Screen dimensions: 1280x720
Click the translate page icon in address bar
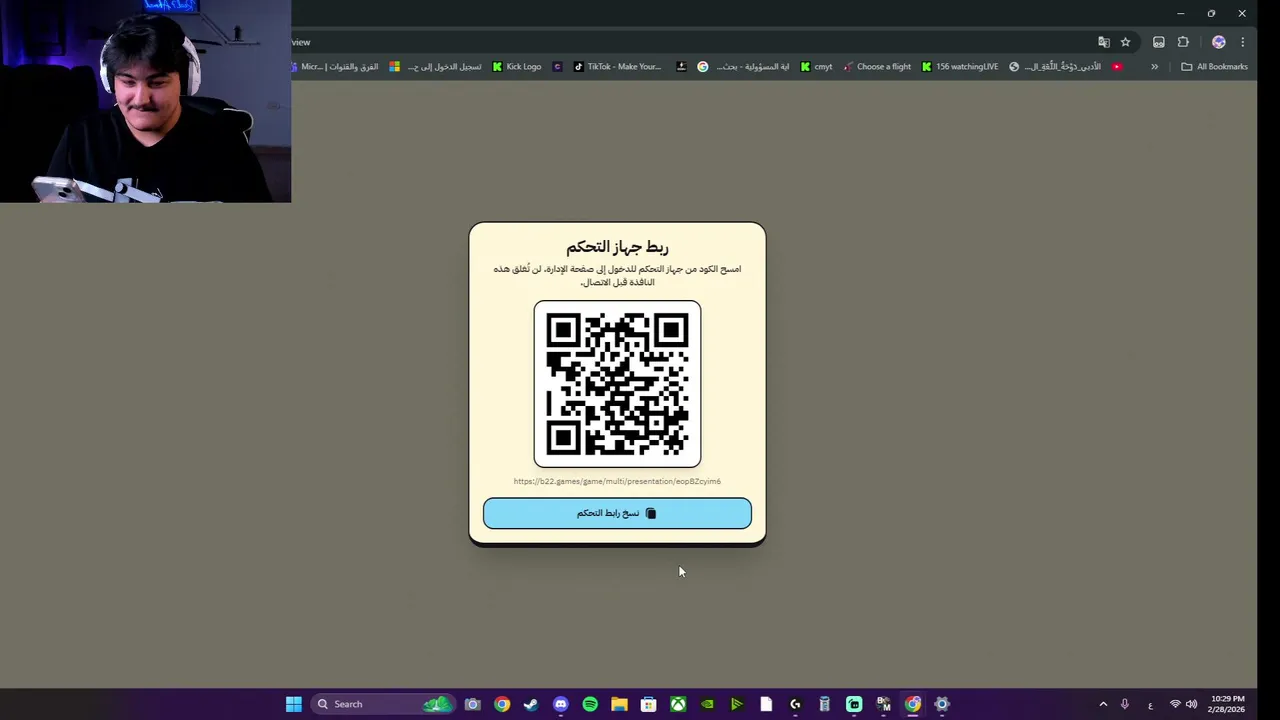coord(1104,42)
